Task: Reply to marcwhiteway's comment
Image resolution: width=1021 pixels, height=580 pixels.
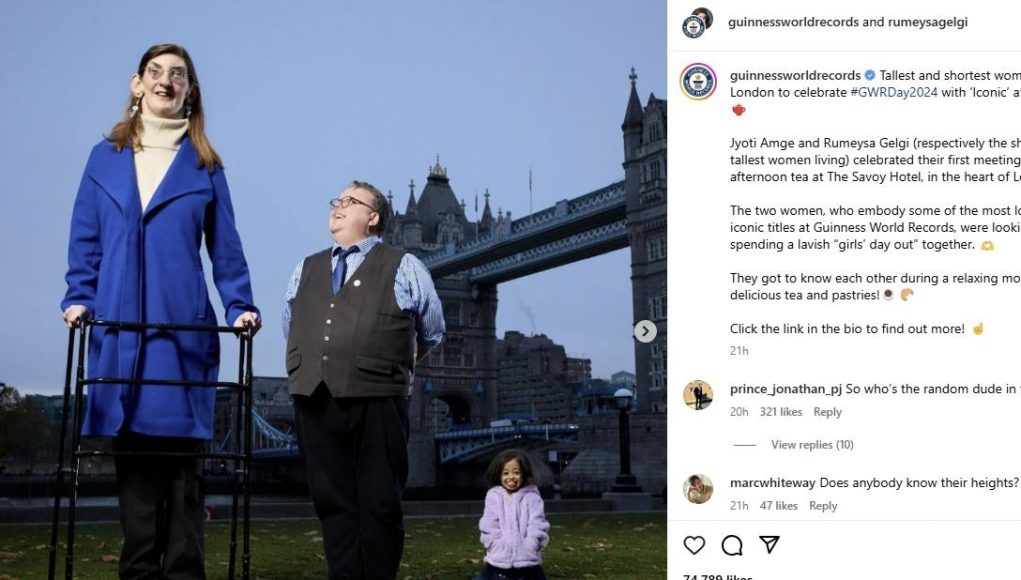Action: coord(823,506)
